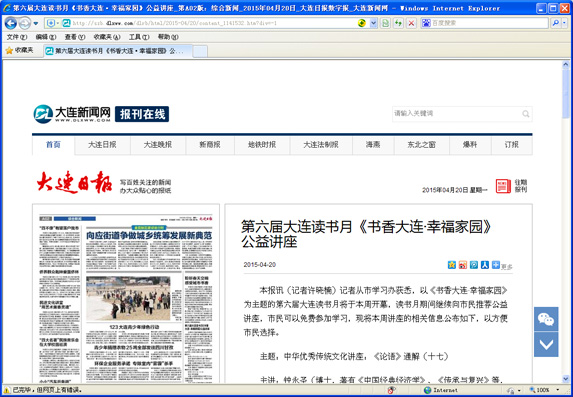Open the Favorites star 收藏夹 button
573x397 pixels.
point(19,50)
